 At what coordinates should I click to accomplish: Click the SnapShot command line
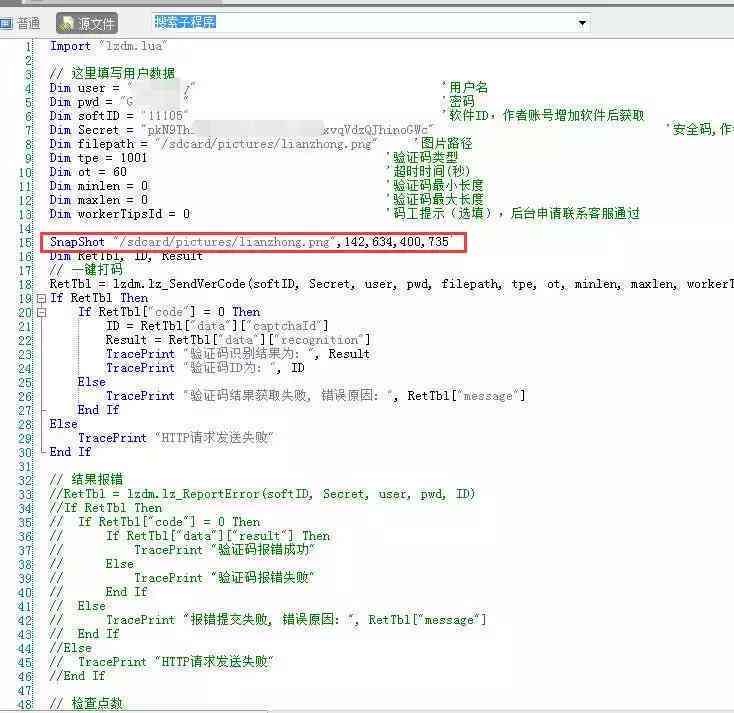tap(249, 242)
